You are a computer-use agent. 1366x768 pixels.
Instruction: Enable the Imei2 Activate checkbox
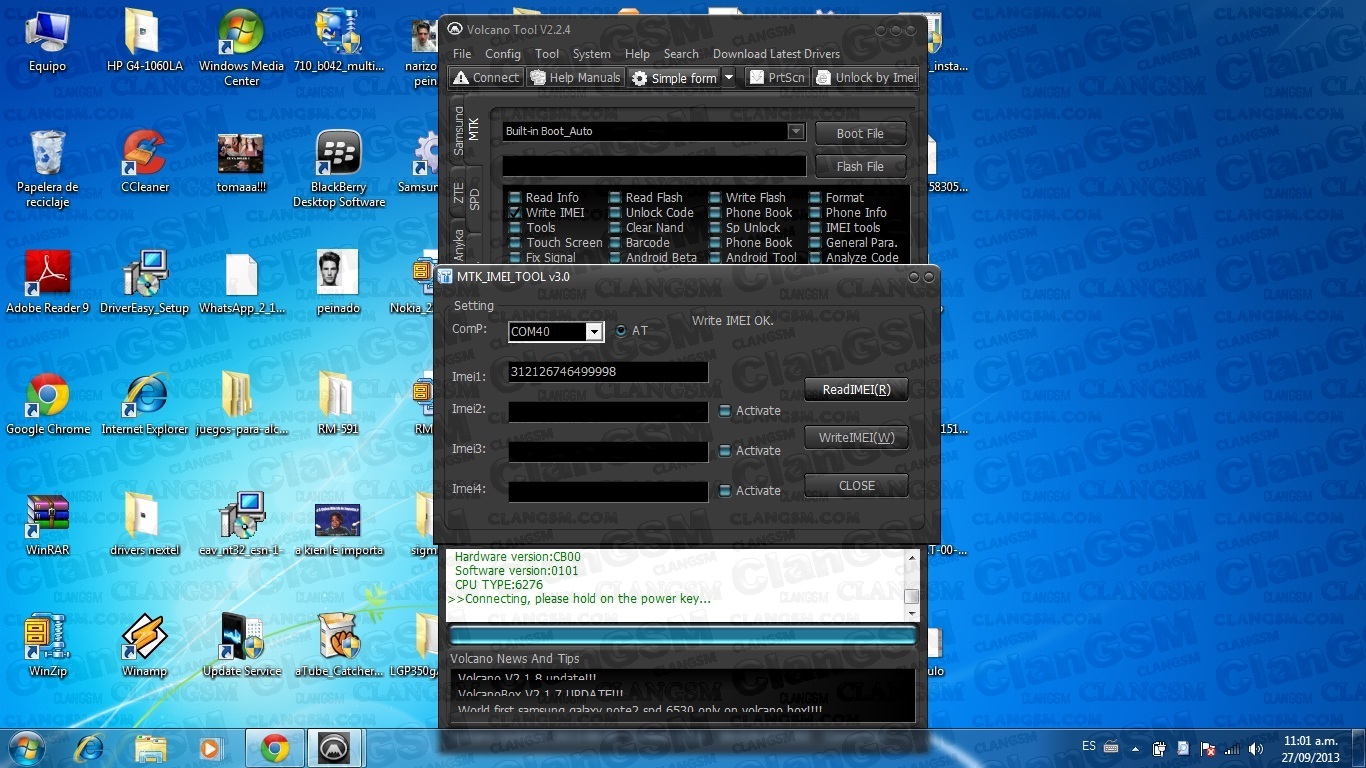(x=725, y=411)
